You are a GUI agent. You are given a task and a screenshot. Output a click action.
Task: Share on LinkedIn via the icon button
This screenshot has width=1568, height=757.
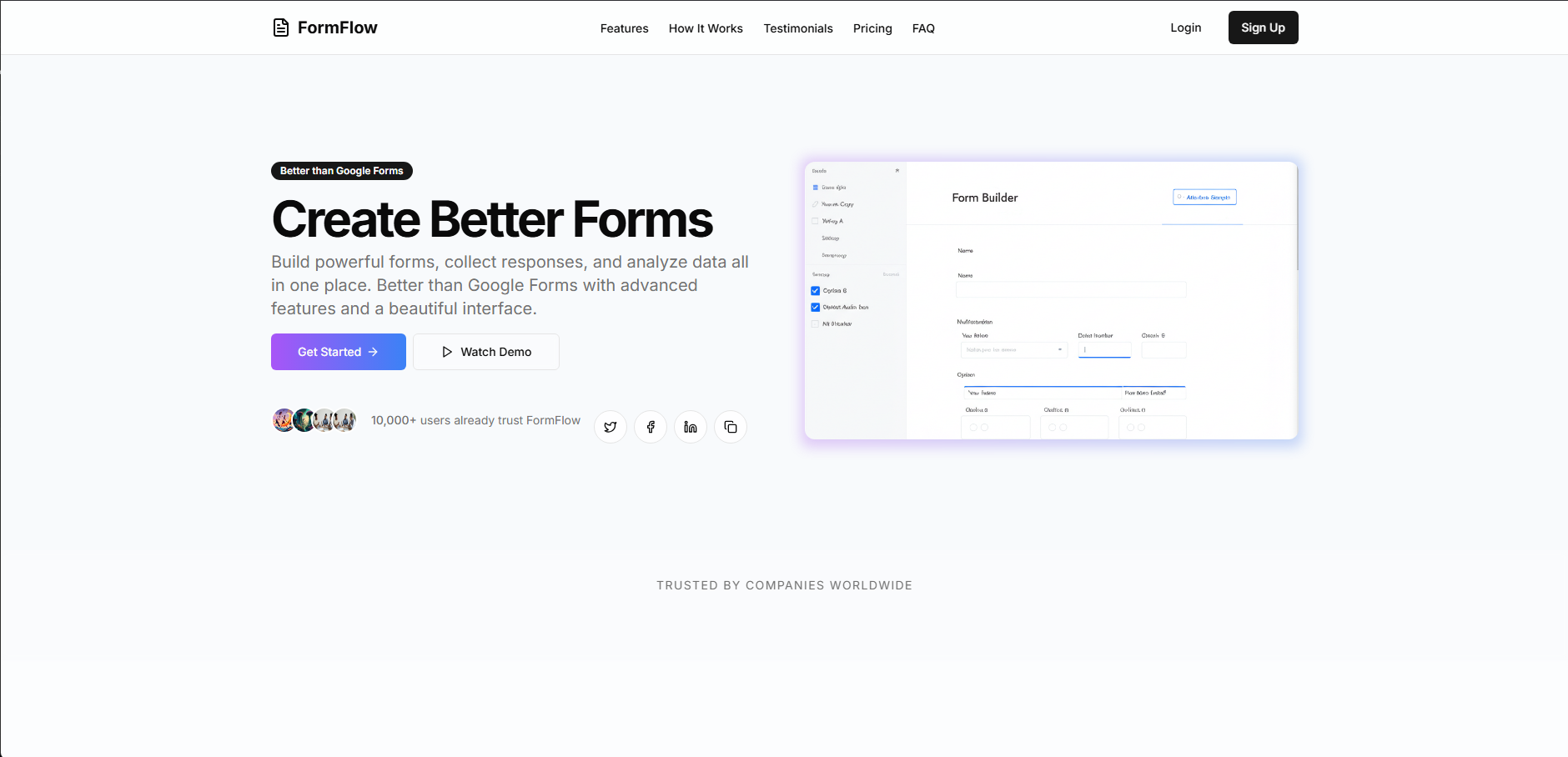(691, 427)
